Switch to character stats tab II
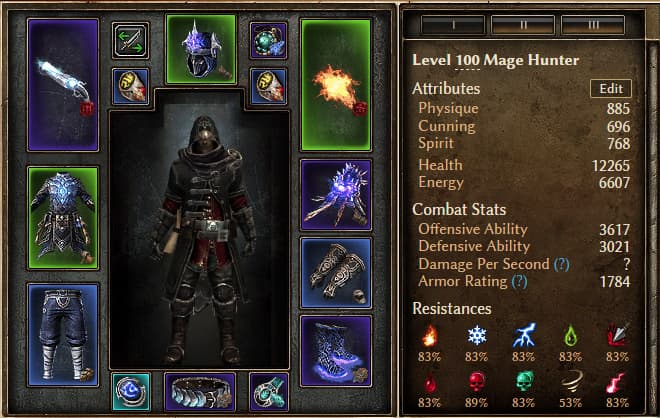Image resolution: width=660 pixels, height=418 pixels. coord(523,25)
